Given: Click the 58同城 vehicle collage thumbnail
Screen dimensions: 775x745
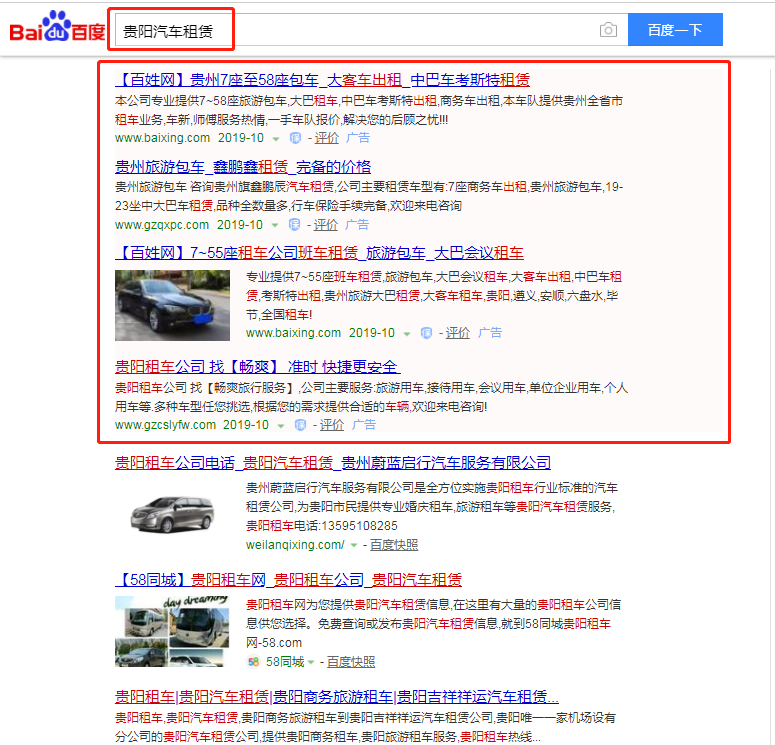Looking at the screenshot, I should point(172,632).
